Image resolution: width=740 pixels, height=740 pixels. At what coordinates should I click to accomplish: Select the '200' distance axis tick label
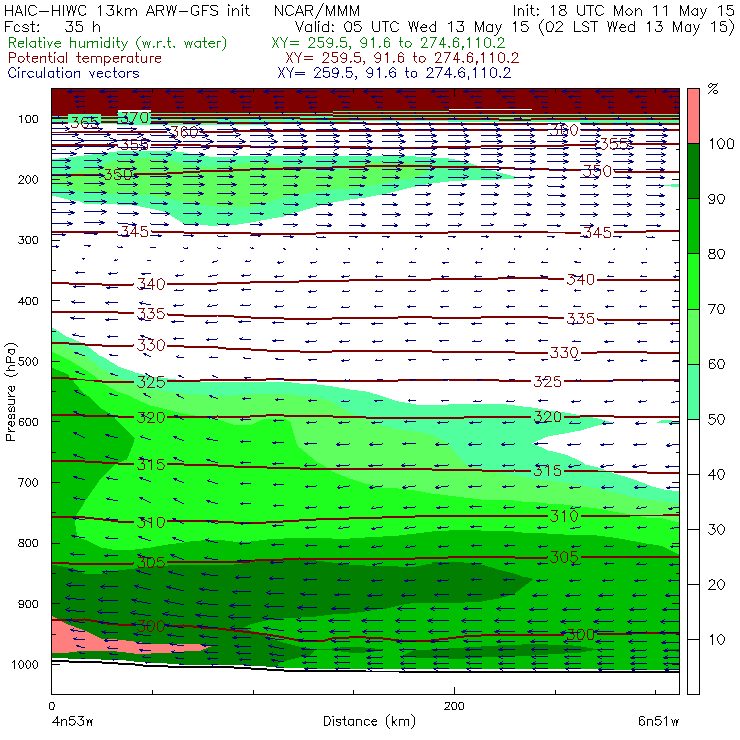point(454,706)
